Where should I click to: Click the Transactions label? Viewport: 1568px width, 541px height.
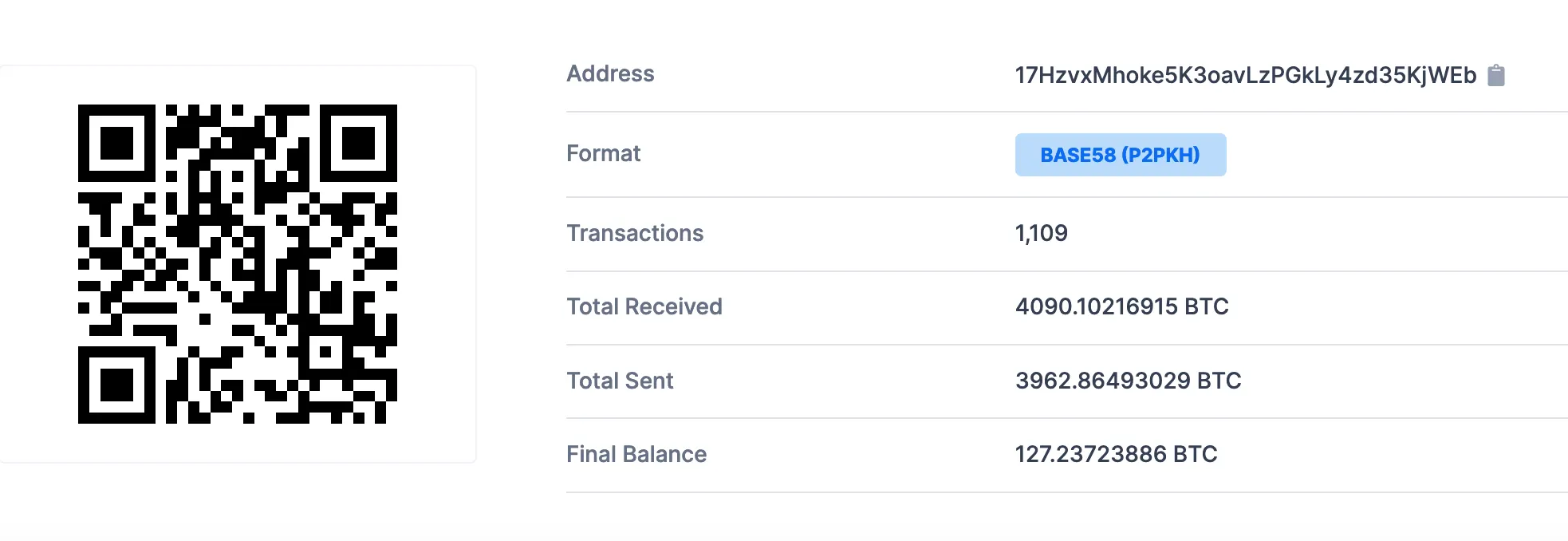[635, 233]
